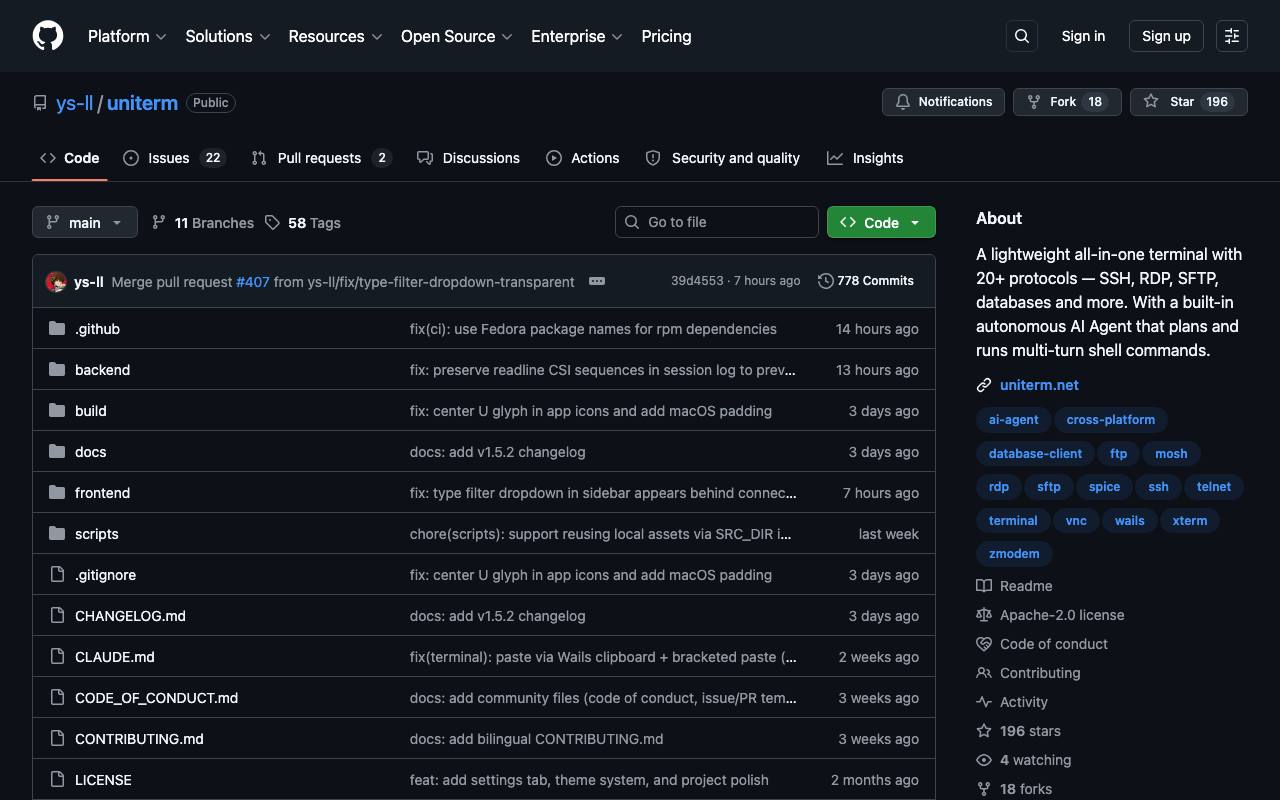The image size is (1280, 800).
Task: Star the uniterm repository
Action: click(1188, 102)
